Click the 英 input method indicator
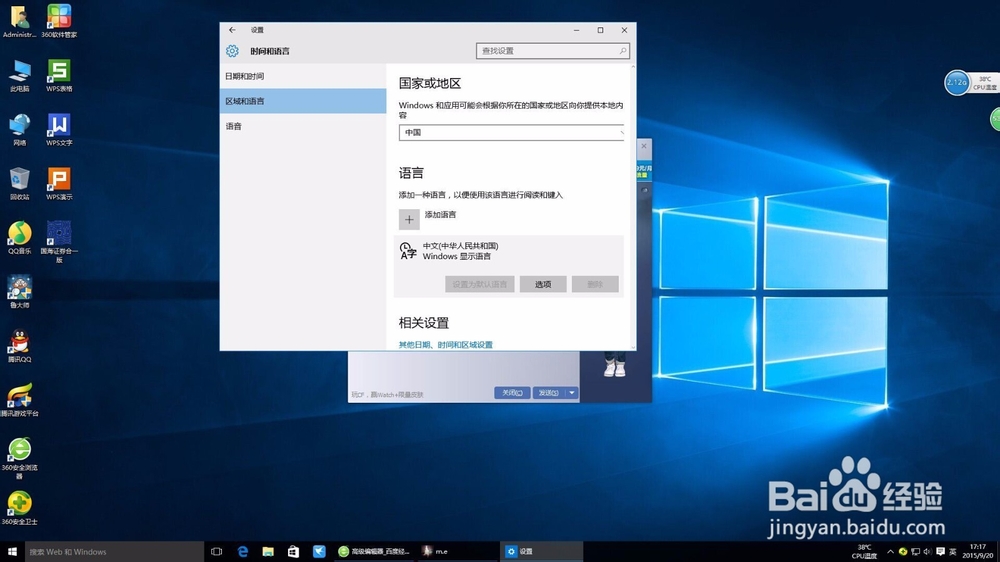 tap(953, 551)
